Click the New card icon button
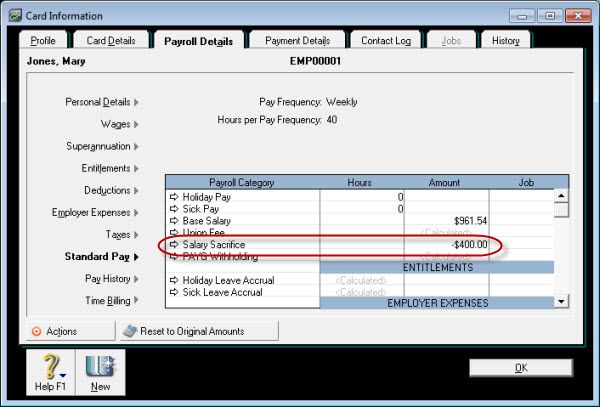This screenshot has height=407, width=600. click(x=98, y=372)
